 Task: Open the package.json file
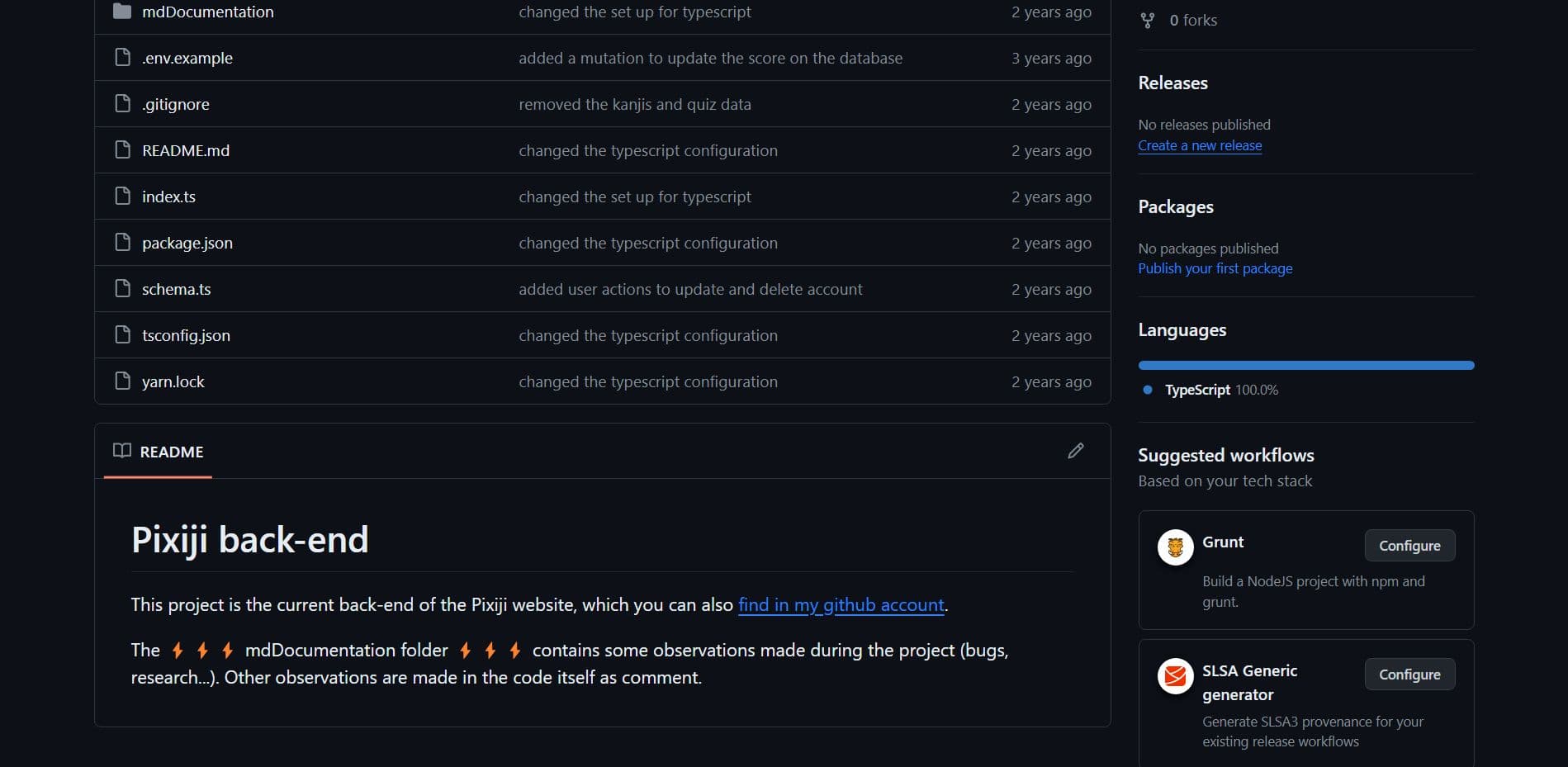[x=187, y=243]
